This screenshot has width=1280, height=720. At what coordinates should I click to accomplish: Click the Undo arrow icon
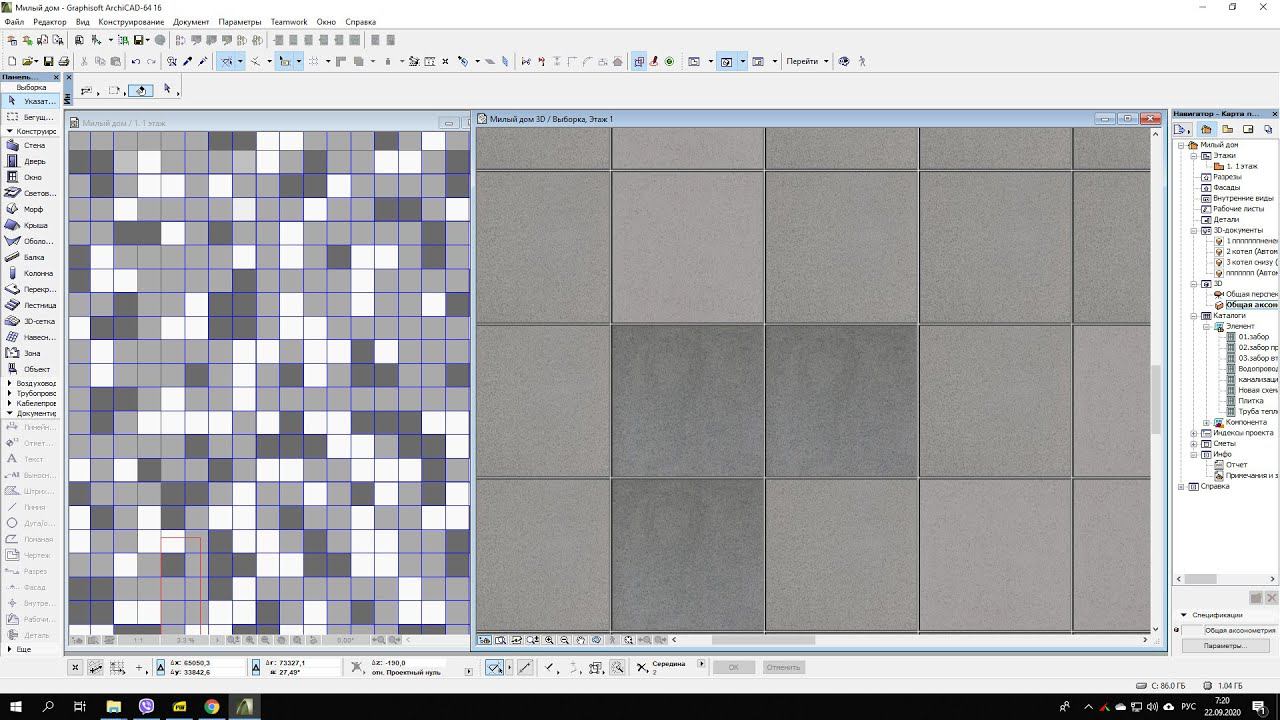pyautogui.click(x=136, y=62)
